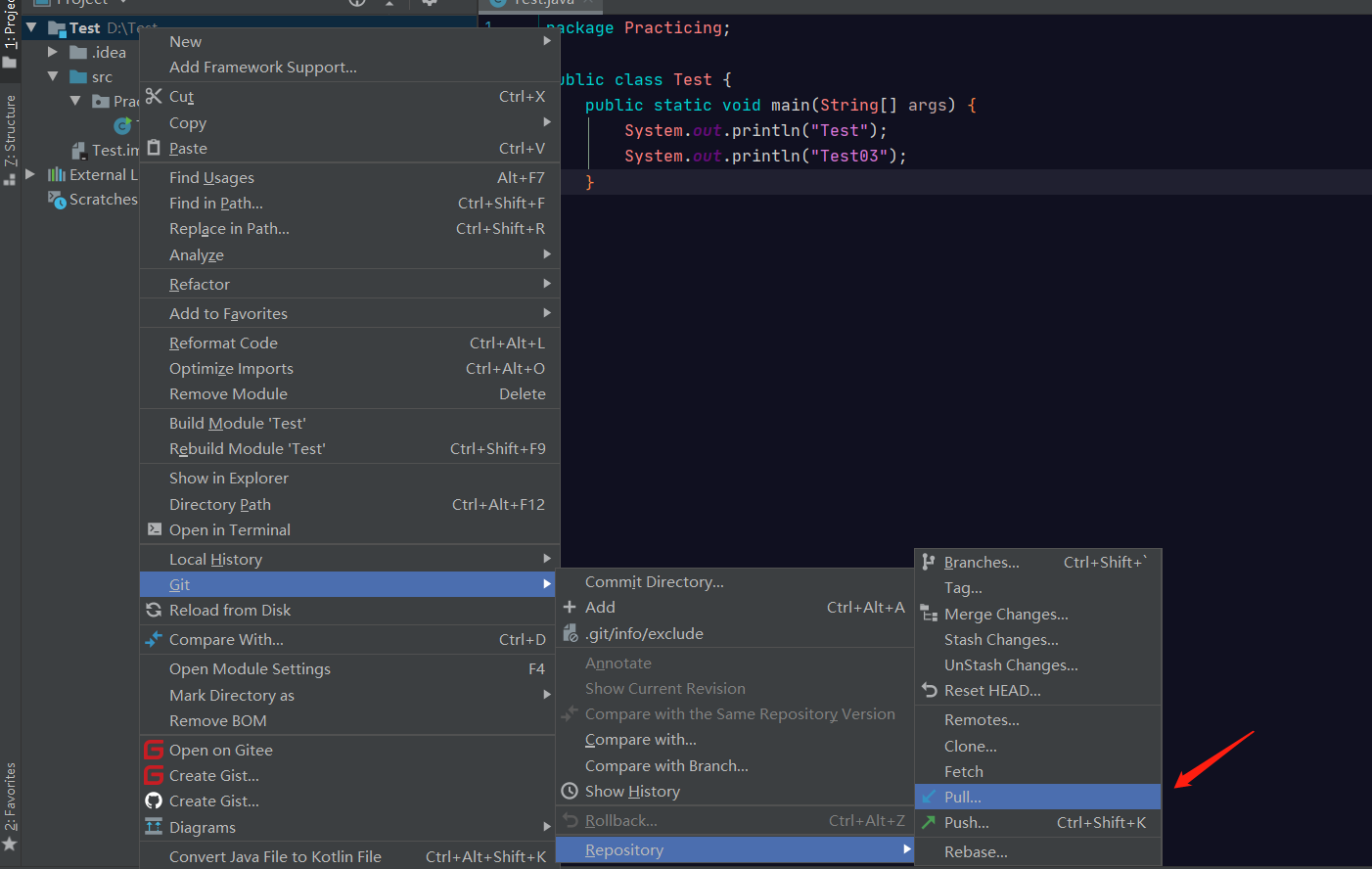The image size is (1372, 869).
Task: Open Module Settings from the context menu
Action: click(x=349, y=668)
